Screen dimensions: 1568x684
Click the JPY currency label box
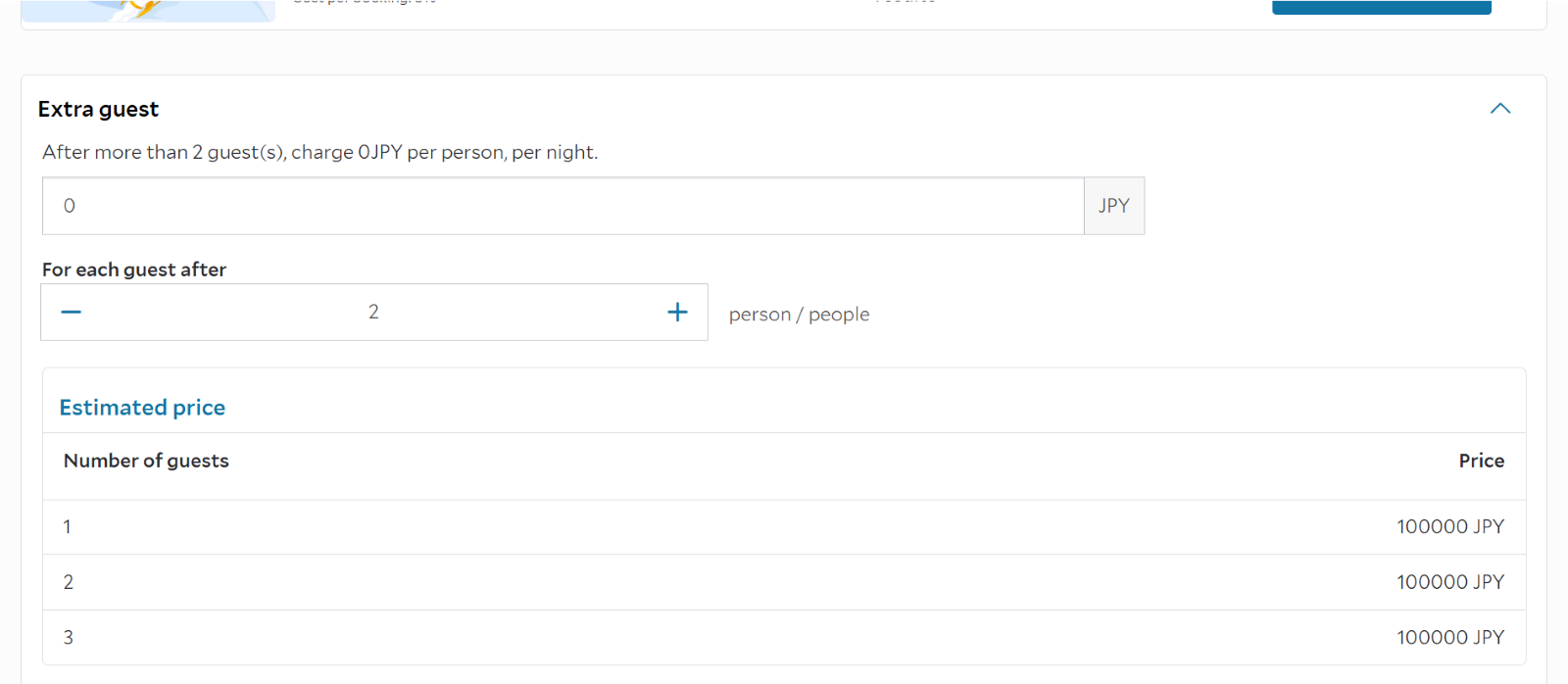tap(1114, 206)
